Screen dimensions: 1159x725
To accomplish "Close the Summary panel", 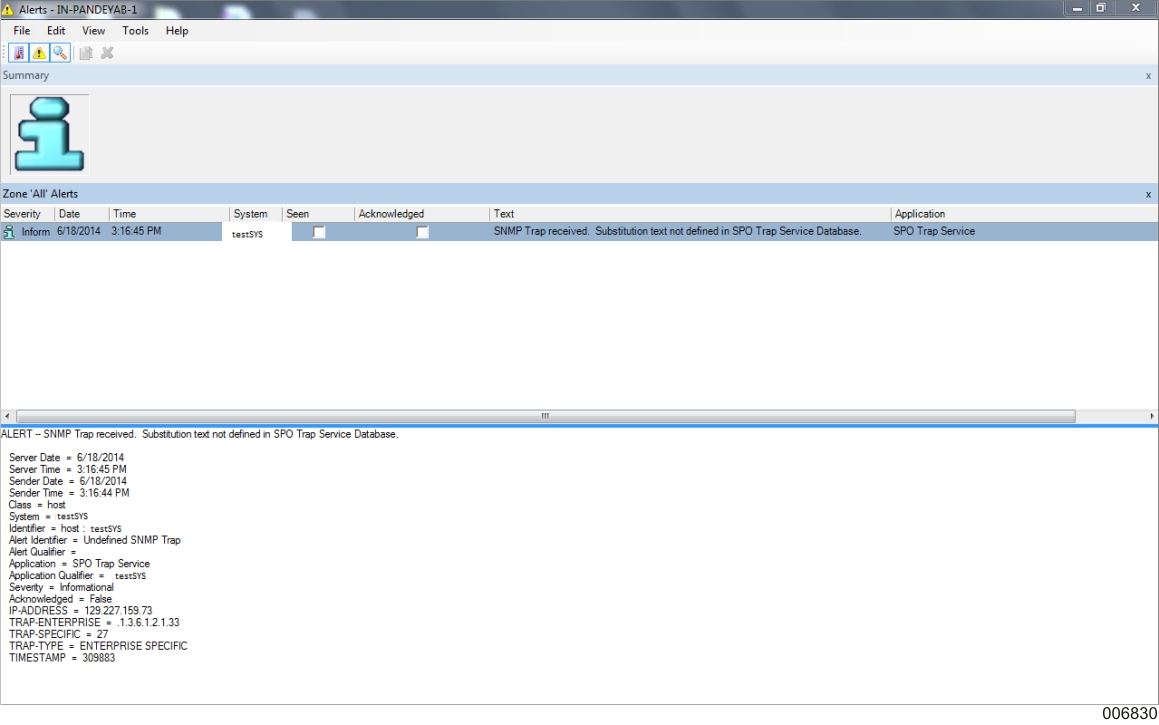I will (x=1148, y=75).
